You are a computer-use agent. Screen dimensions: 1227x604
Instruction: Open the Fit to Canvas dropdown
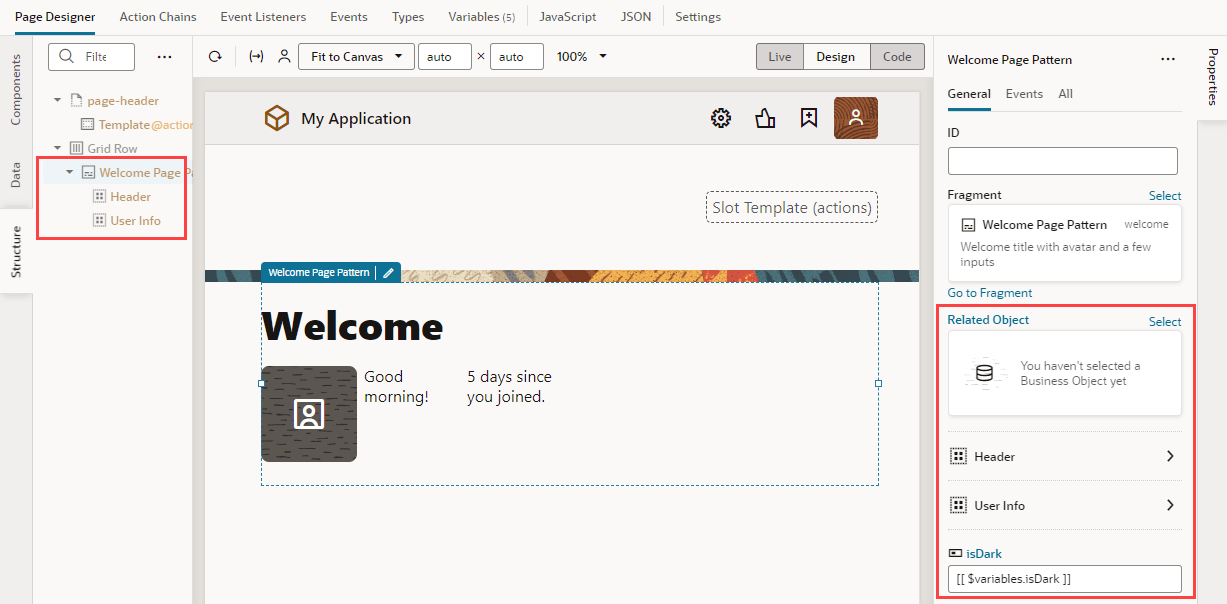pyautogui.click(x=356, y=56)
